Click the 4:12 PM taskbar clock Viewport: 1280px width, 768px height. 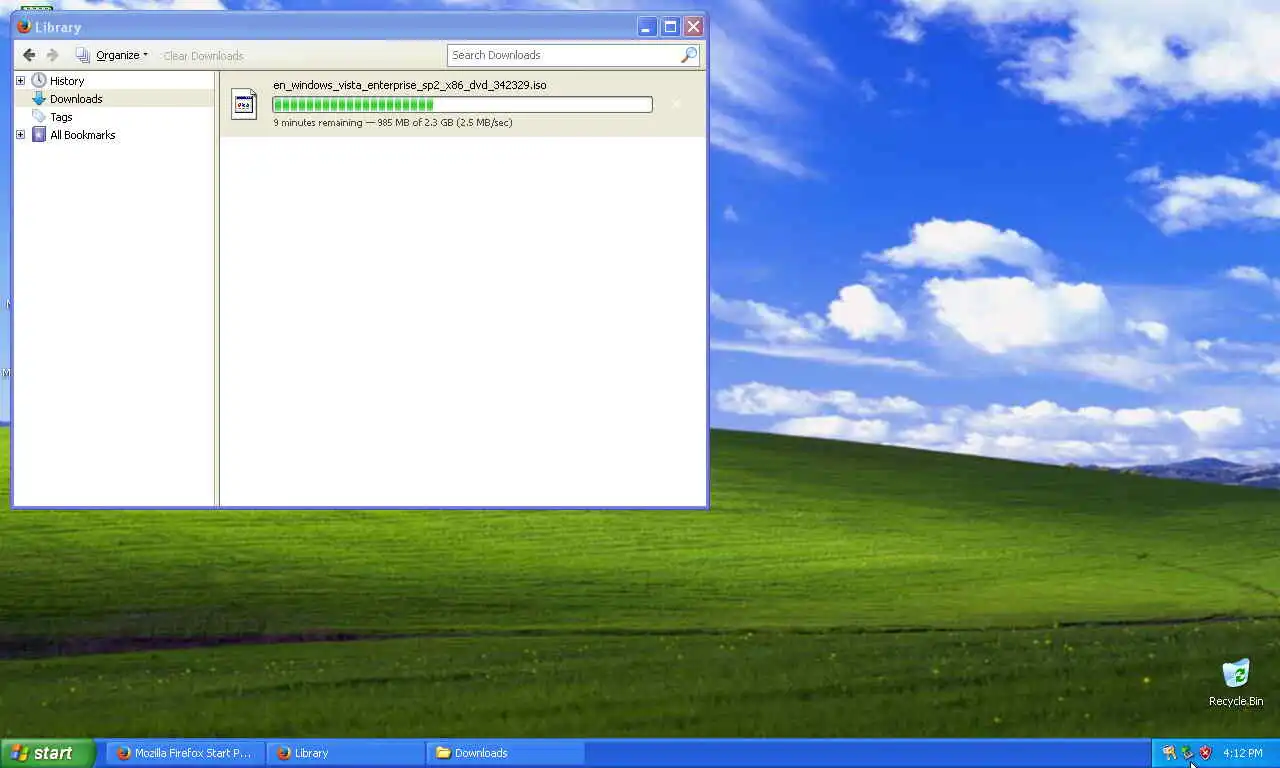(x=1243, y=753)
